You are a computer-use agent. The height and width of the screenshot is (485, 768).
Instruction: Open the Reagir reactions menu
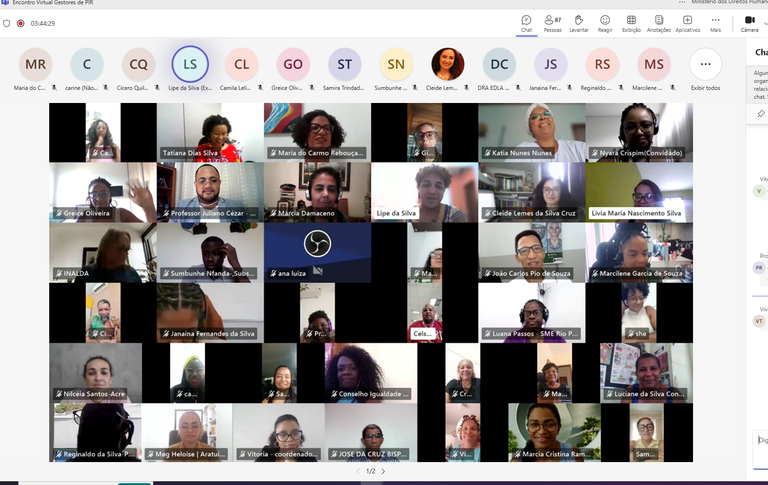(605, 23)
